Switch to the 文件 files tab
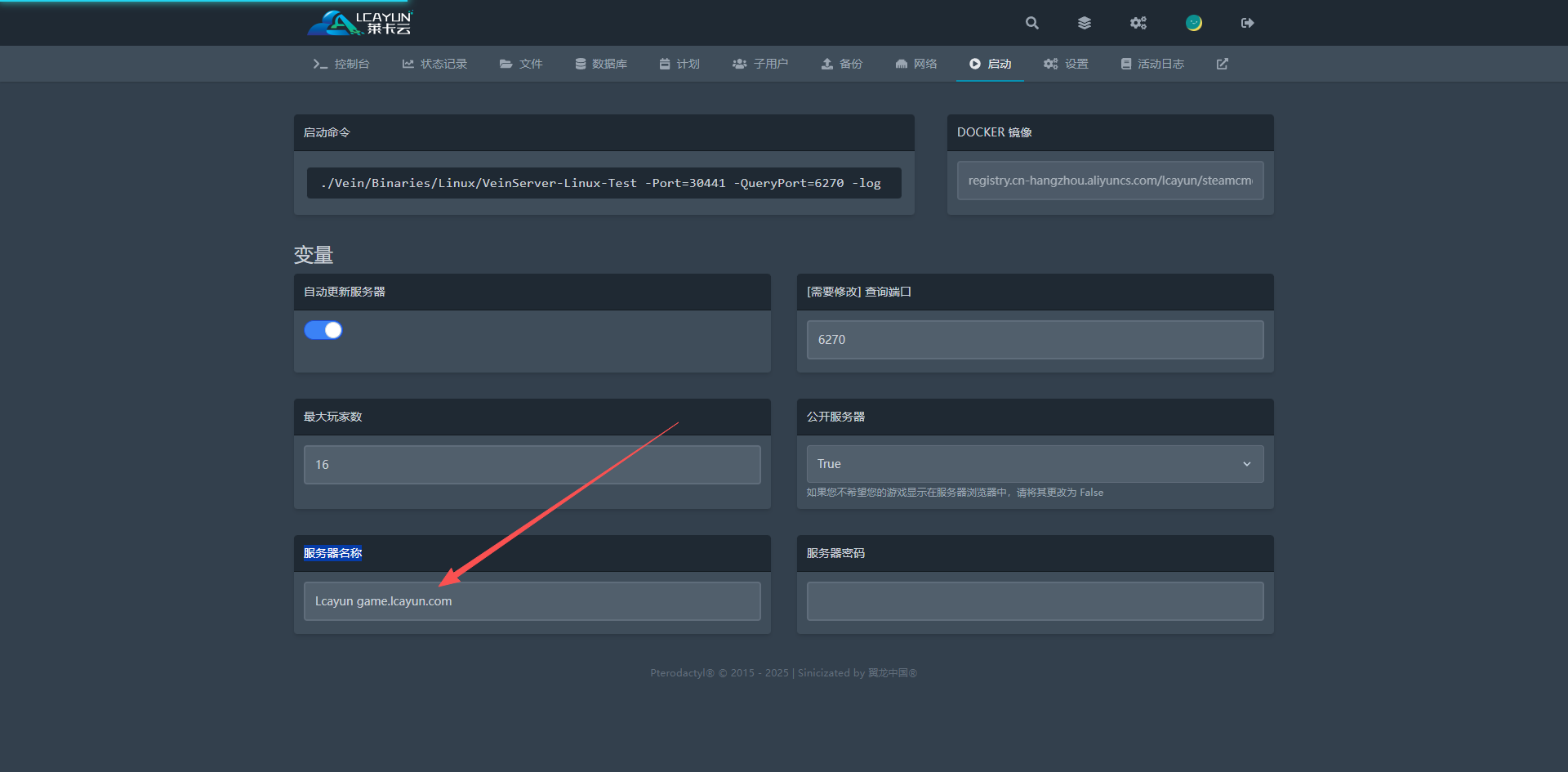This screenshot has height=772, width=1568. (x=521, y=64)
